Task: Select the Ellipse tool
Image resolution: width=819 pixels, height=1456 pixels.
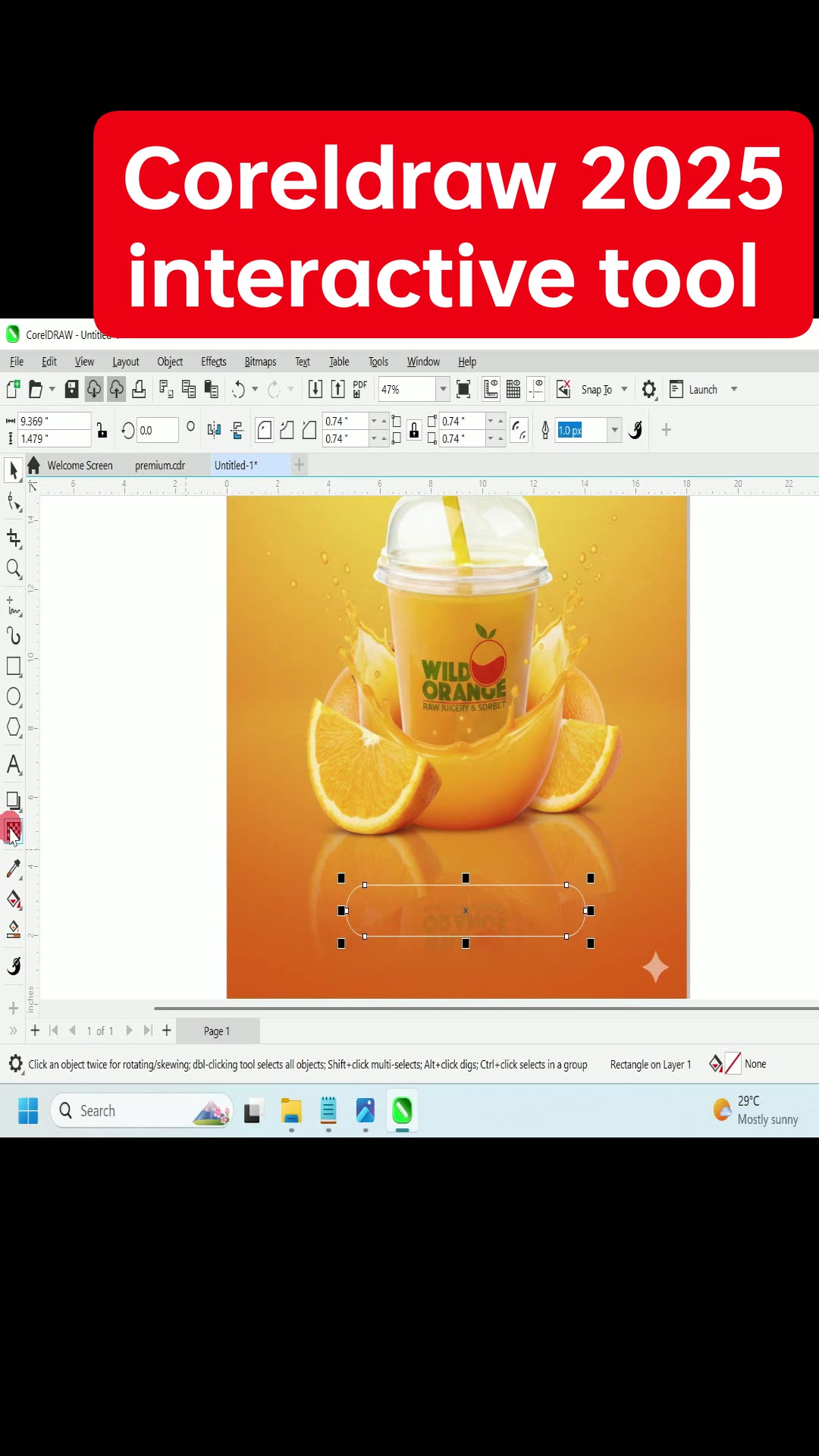Action: pyautogui.click(x=13, y=696)
